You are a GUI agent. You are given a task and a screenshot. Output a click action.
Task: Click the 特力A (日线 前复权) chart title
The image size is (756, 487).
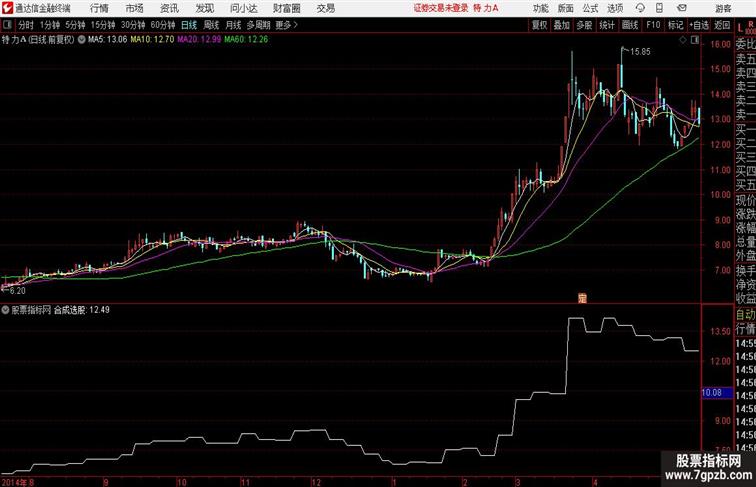(38, 40)
